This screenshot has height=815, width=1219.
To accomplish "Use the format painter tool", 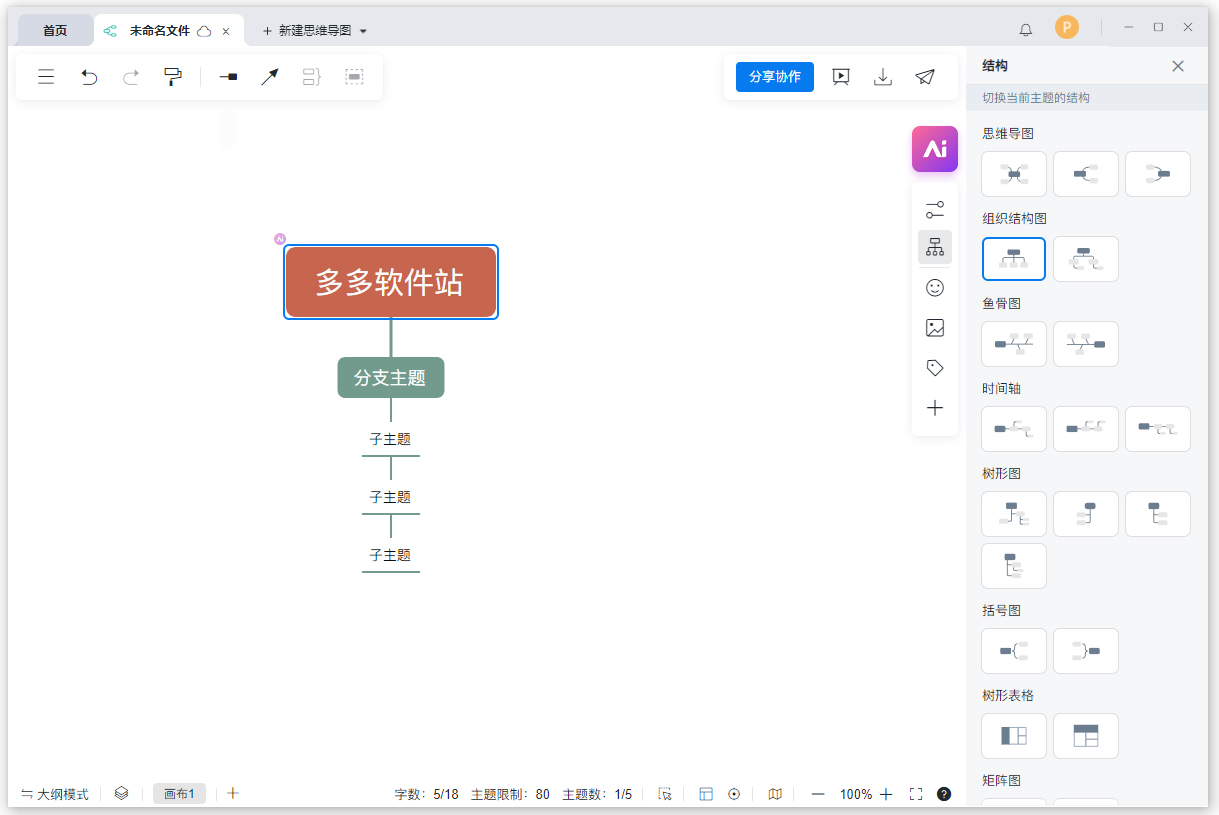I will pos(172,76).
